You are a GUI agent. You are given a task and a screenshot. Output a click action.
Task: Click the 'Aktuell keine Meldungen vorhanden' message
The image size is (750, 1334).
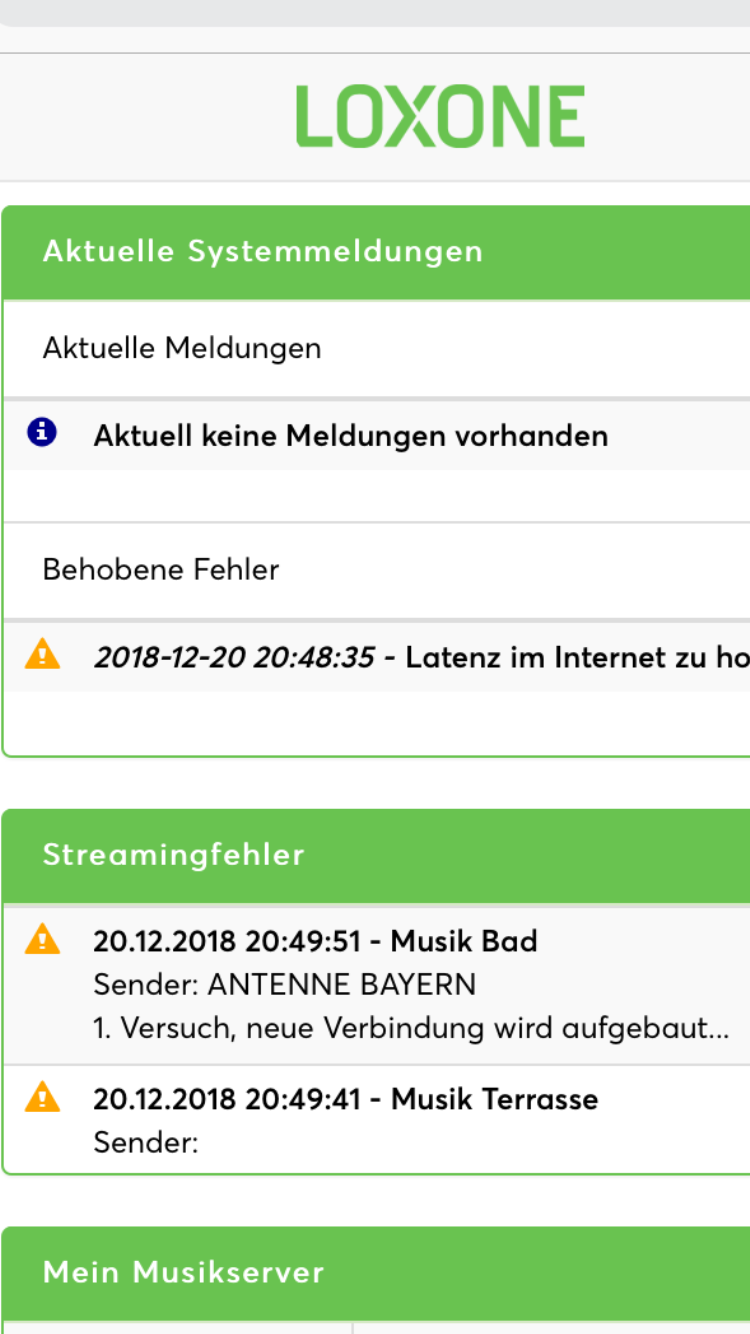(x=350, y=436)
